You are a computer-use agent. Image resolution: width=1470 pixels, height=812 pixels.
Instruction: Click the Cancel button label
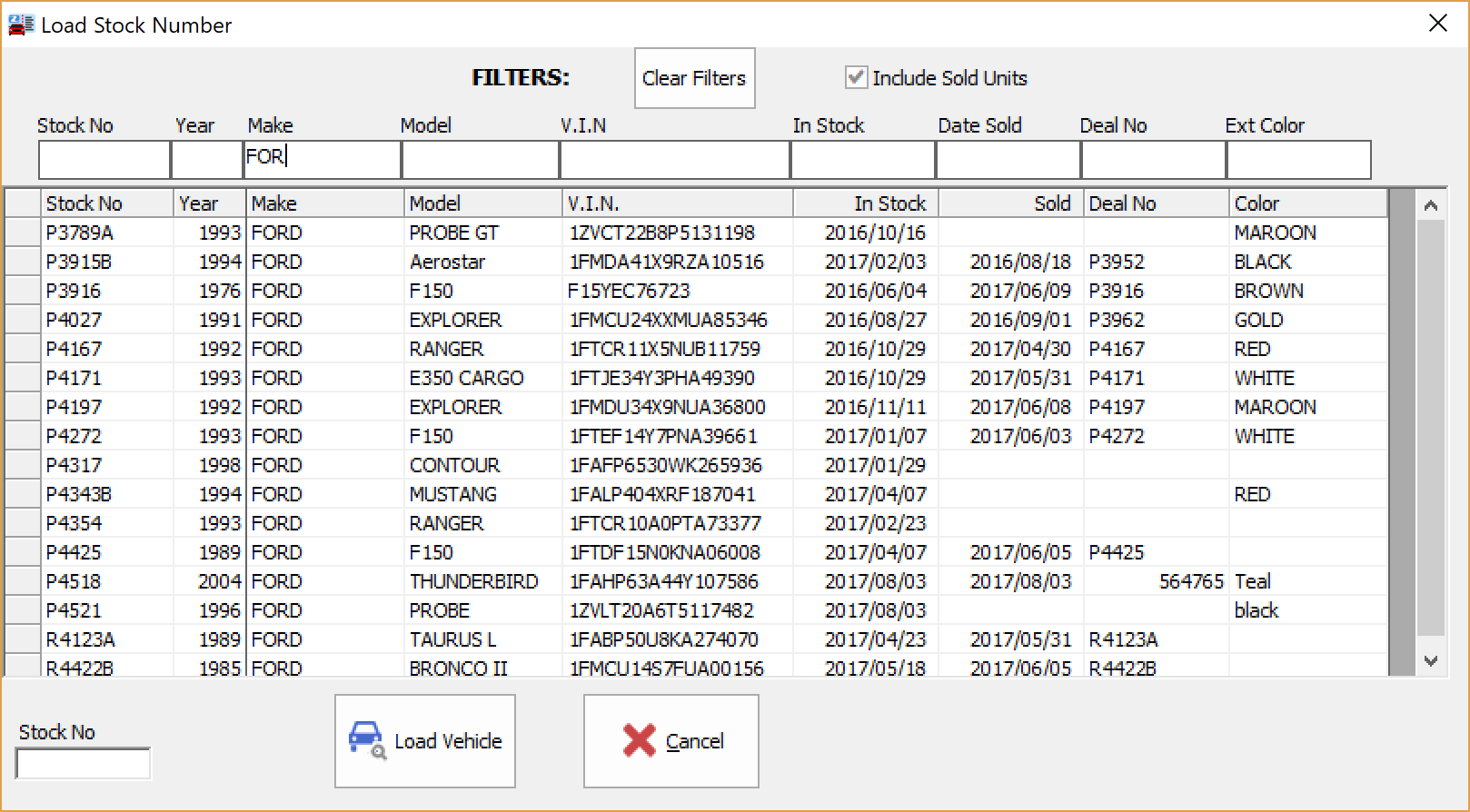click(x=695, y=741)
